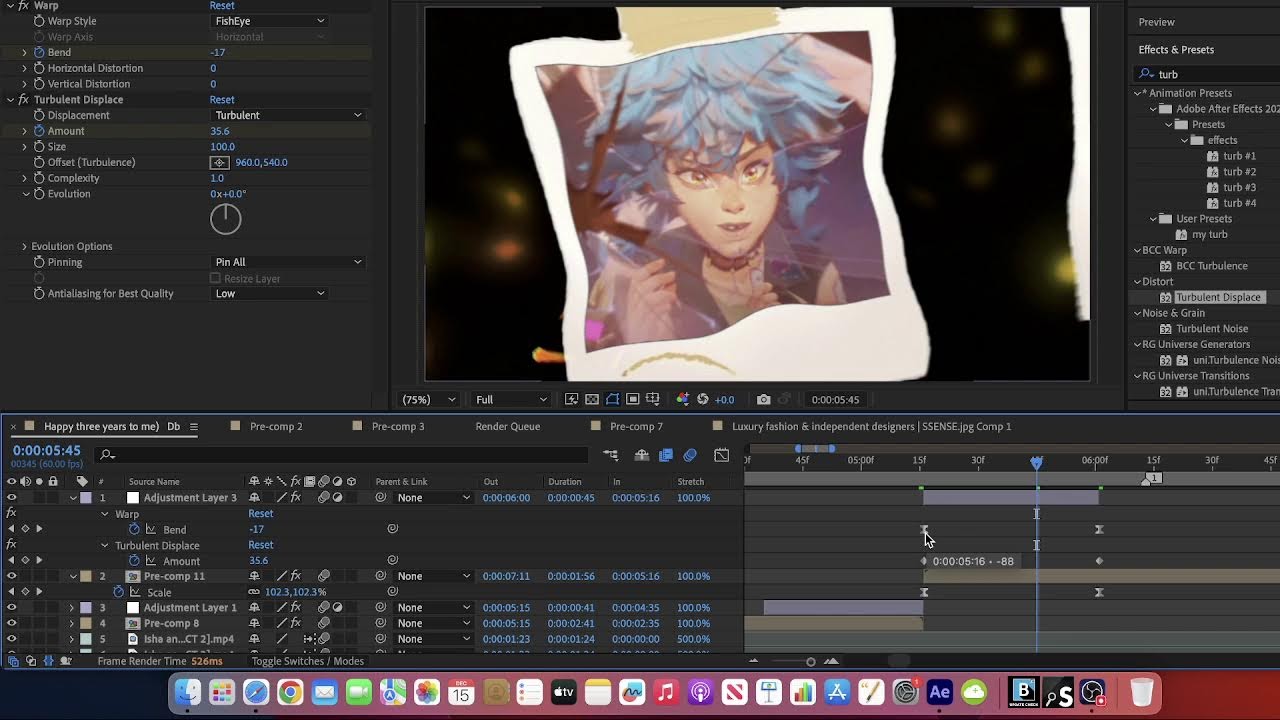Image resolution: width=1280 pixels, height=720 pixels.
Task: Open the viewer resolution Full dropdown
Action: pos(511,400)
